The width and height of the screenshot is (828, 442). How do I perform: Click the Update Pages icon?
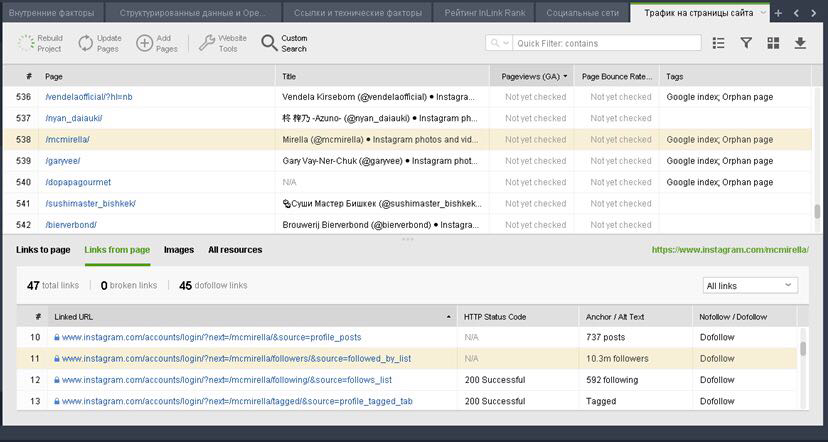tap(86, 43)
